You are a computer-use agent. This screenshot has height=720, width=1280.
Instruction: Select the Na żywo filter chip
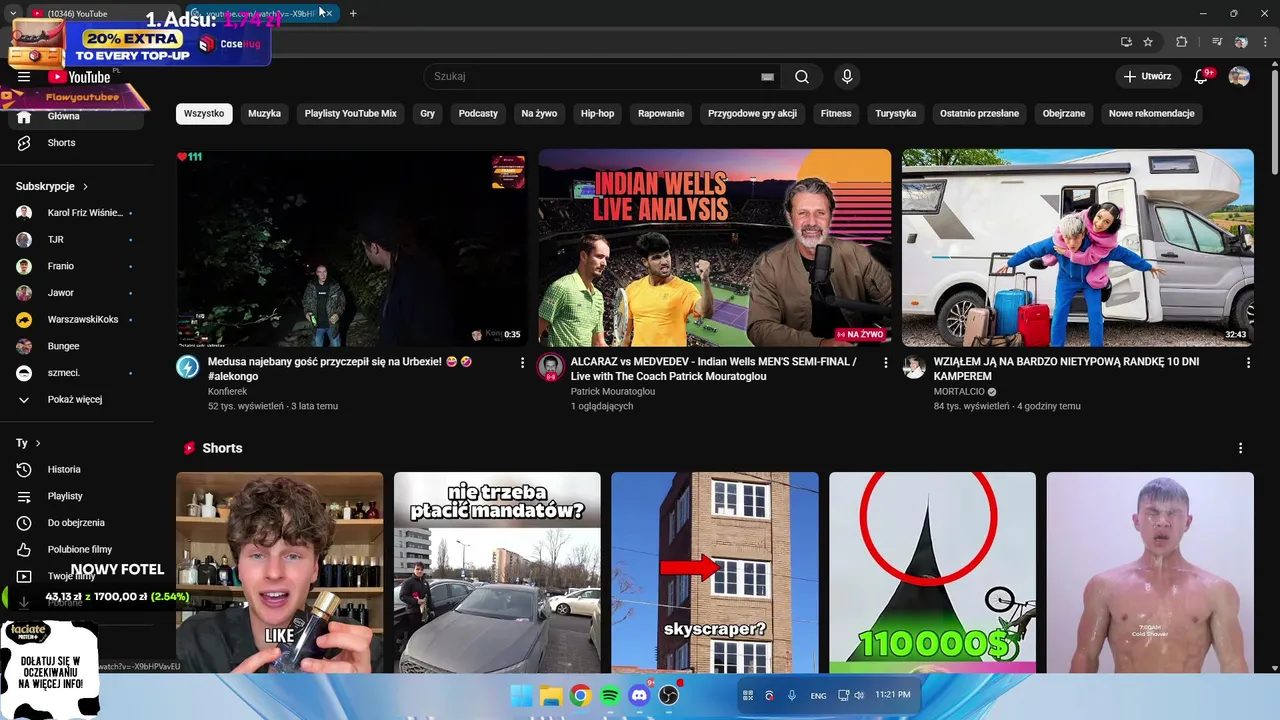pyautogui.click(x=539, y=114)
